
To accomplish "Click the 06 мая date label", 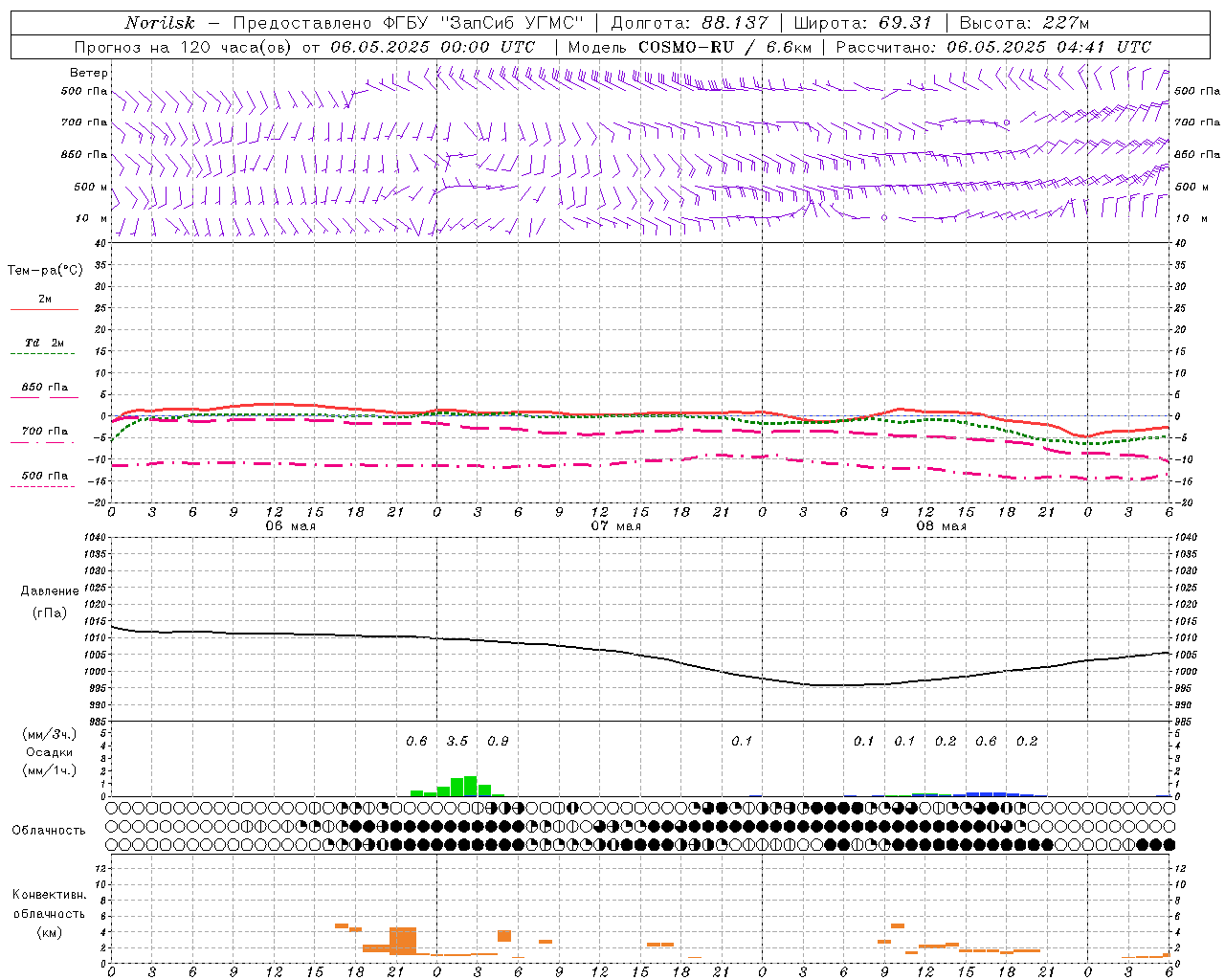I will coord(290,526).
